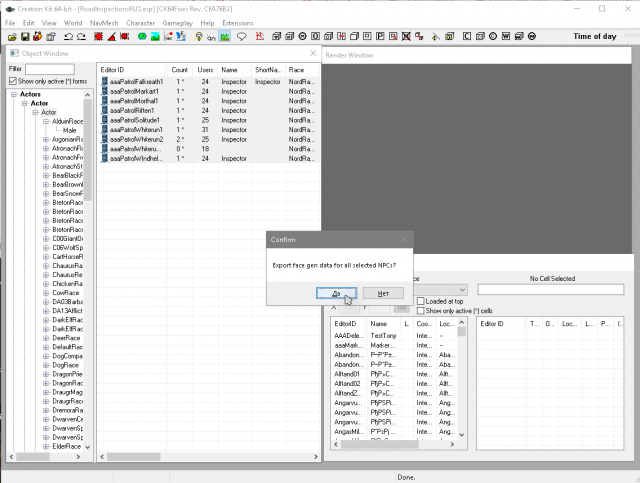Click the Filter text field
This screenshot has height=483, width=640.
[49, 69]
